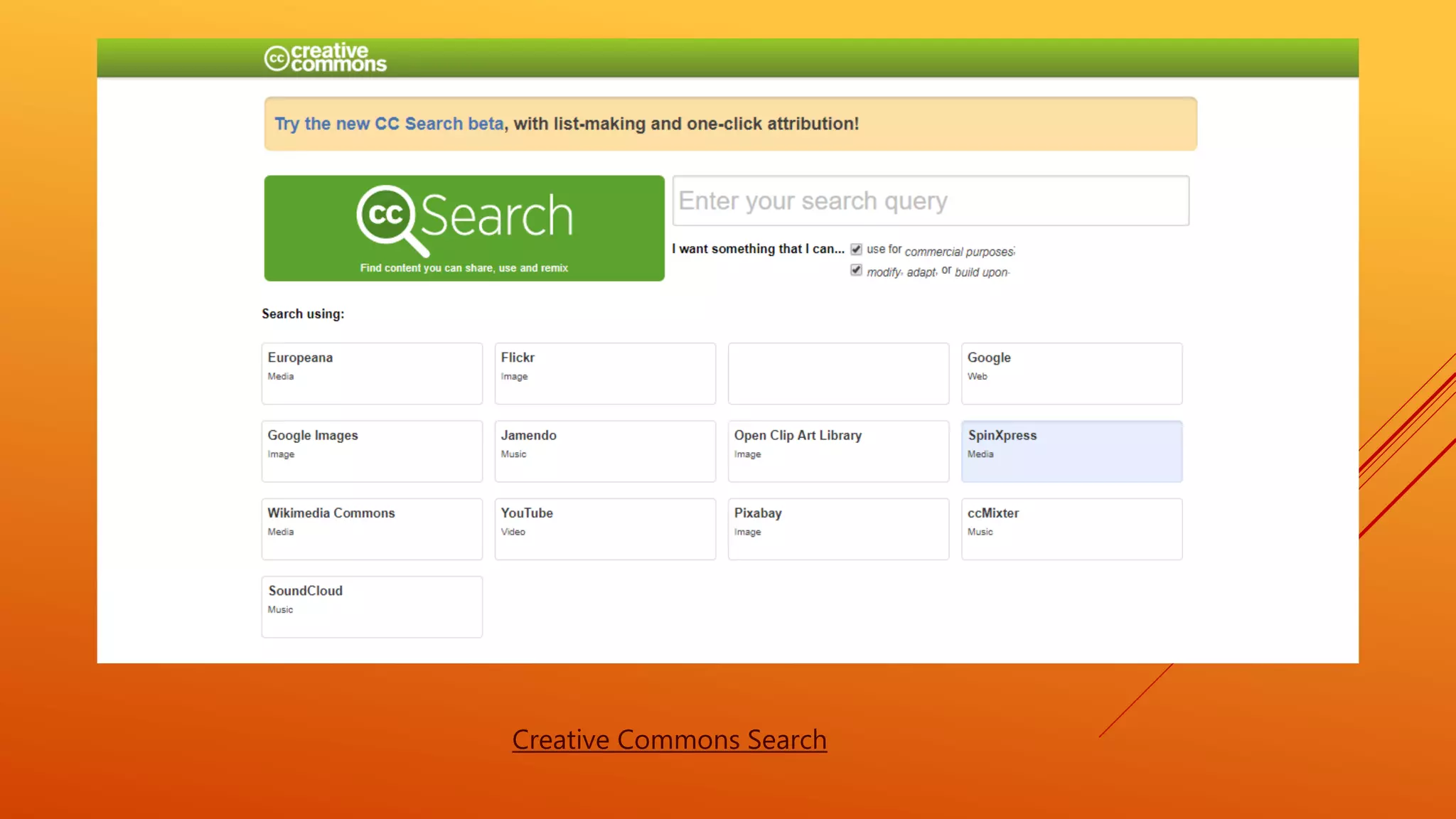Viewport: 1456px width, 819px height.
Task: Select the Flickr image source
Action: (604, 373)
